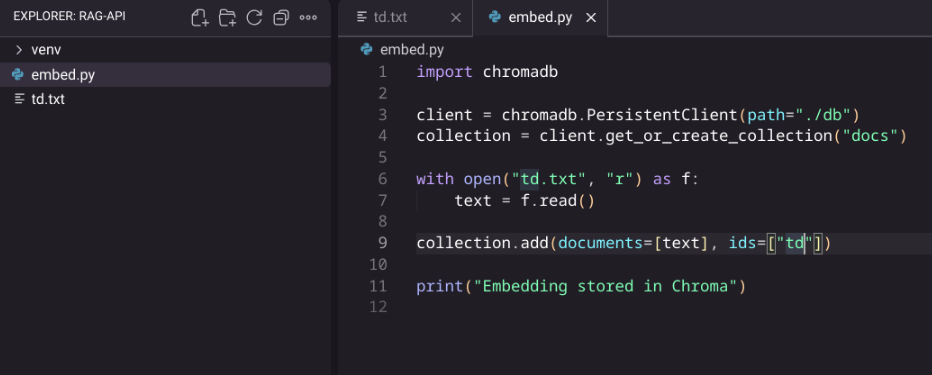Click the EXPLORER: RAG-API panel title
Screen dimensions: 932x375
click(70, 16)
